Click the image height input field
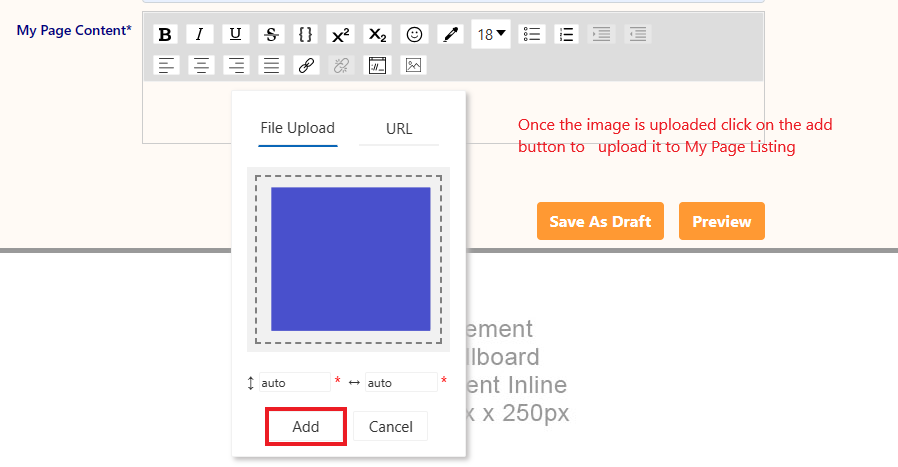 point(294,382)
